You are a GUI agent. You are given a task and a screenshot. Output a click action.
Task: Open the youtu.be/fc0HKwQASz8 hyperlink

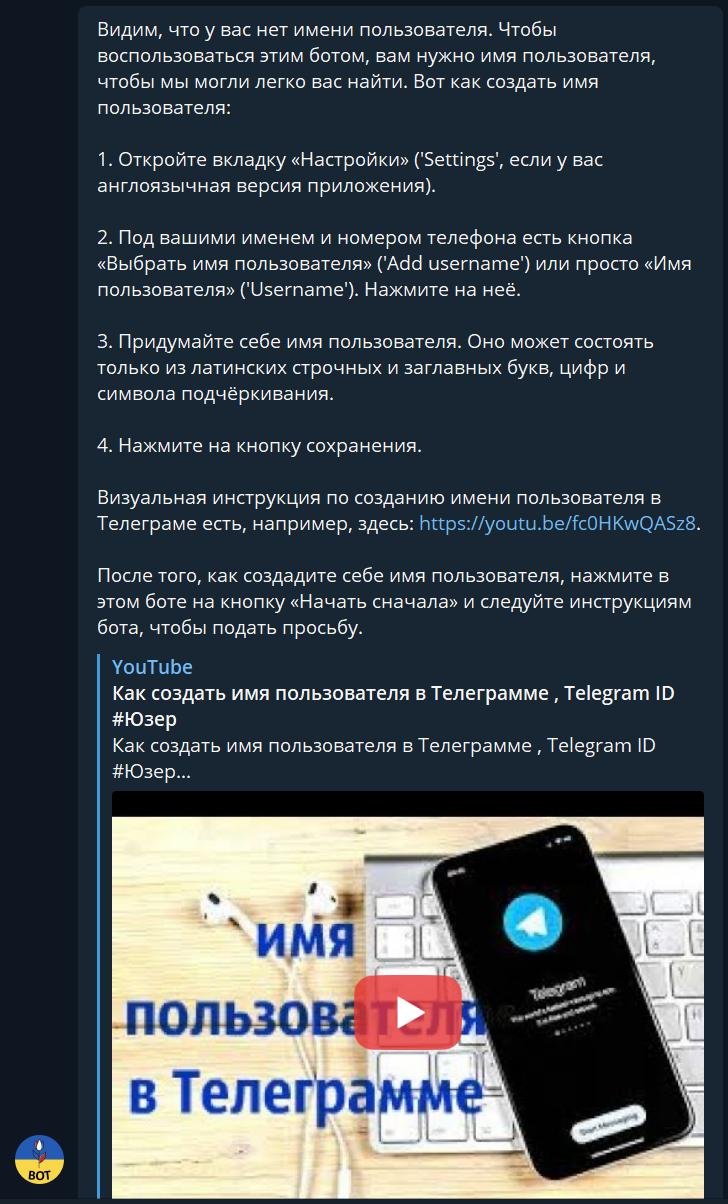coord(557,523)
